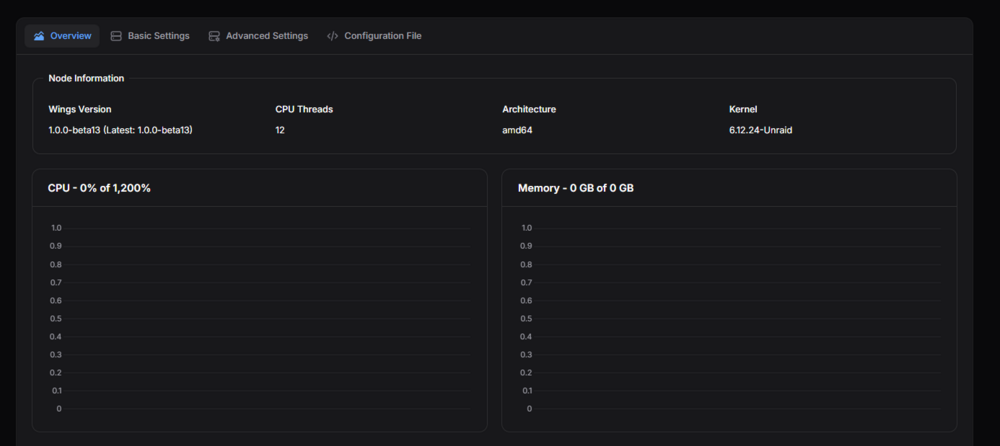
Task: Click the Configuration File code icon
Action: click(332, 36)
